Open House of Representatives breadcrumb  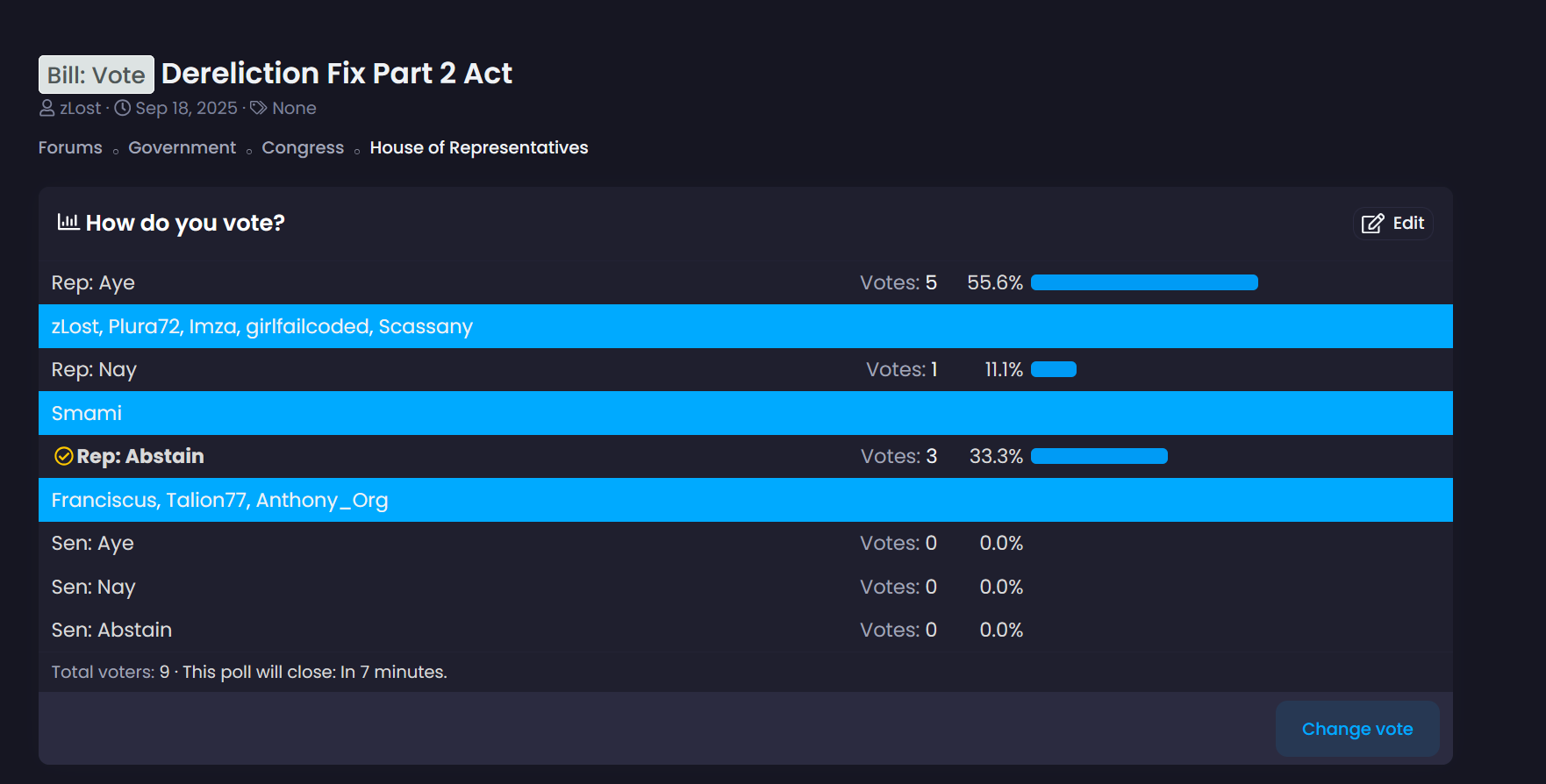pyautogui.click(x=479, y=147)
